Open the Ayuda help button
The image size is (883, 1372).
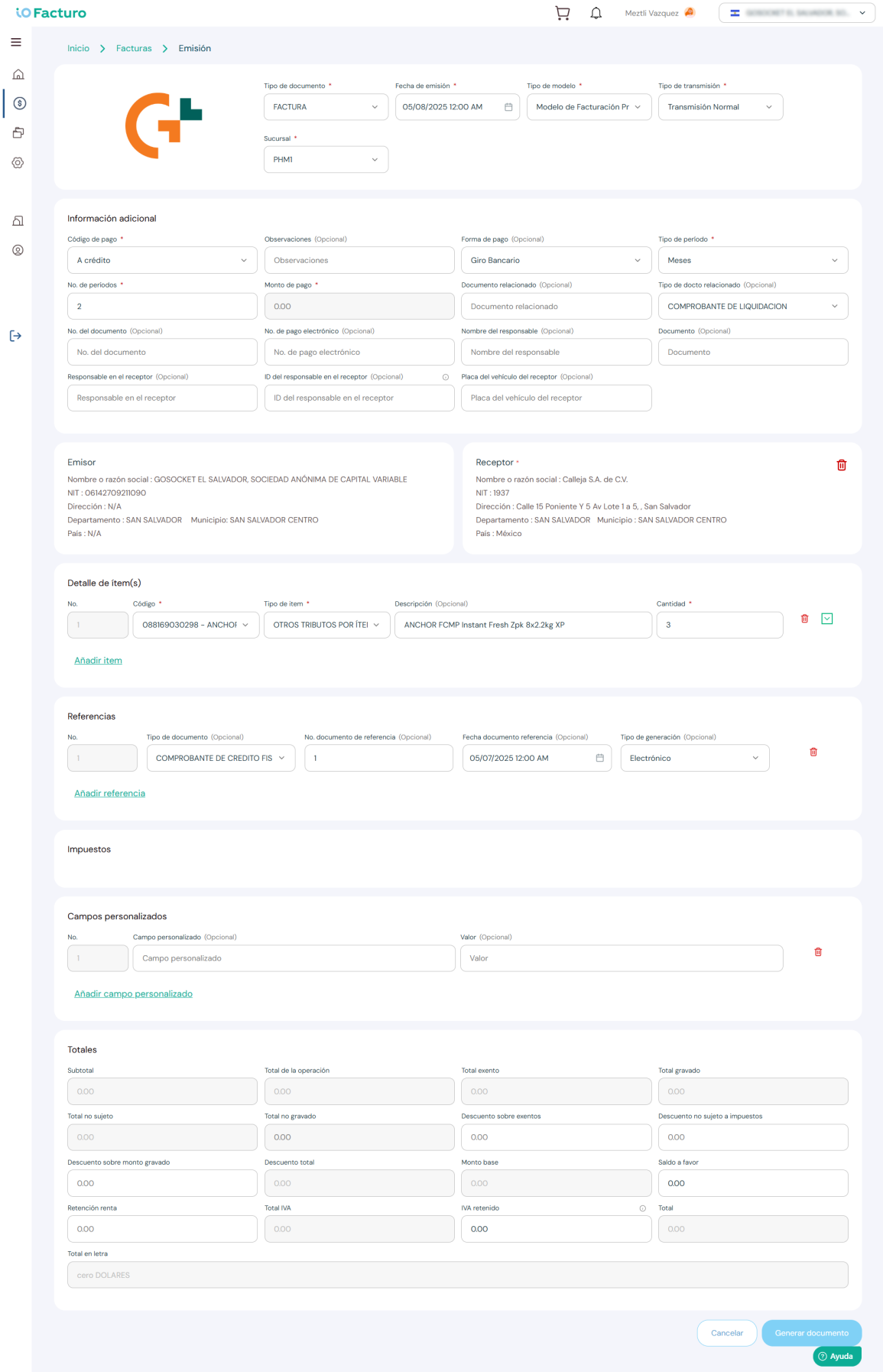click(x=837, y=1356)
